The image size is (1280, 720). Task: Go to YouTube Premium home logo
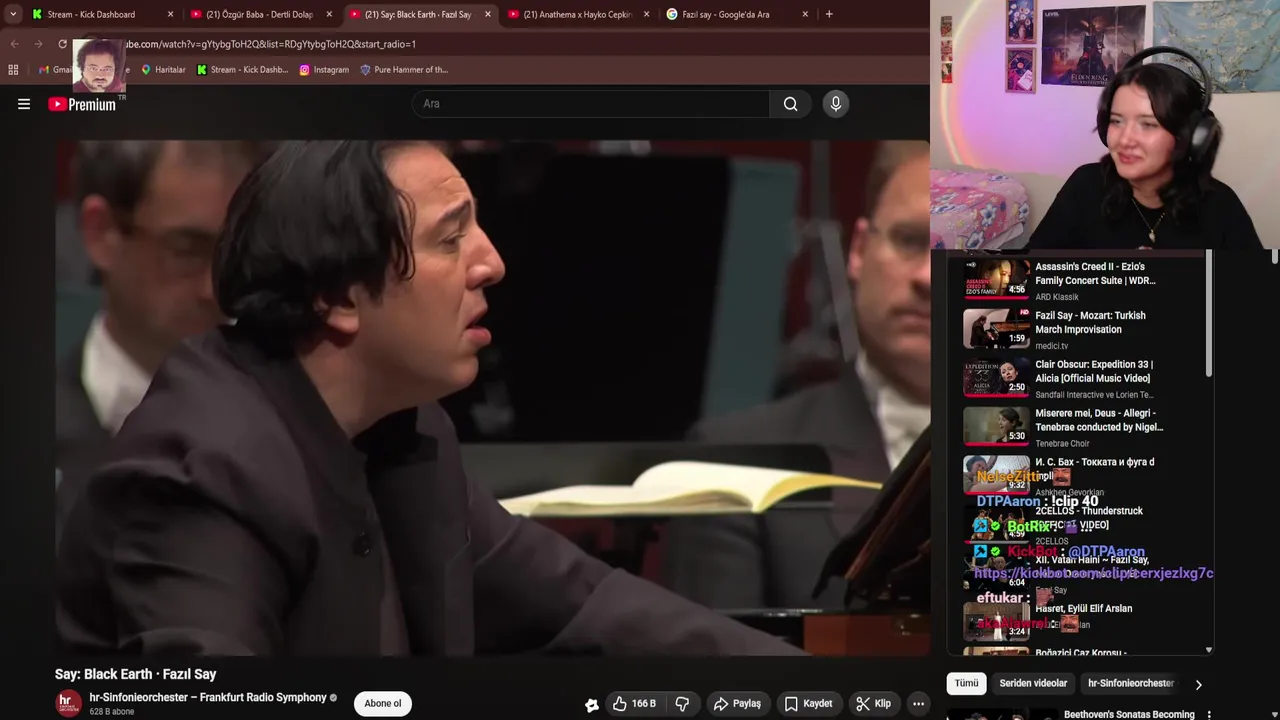(83, 104)
